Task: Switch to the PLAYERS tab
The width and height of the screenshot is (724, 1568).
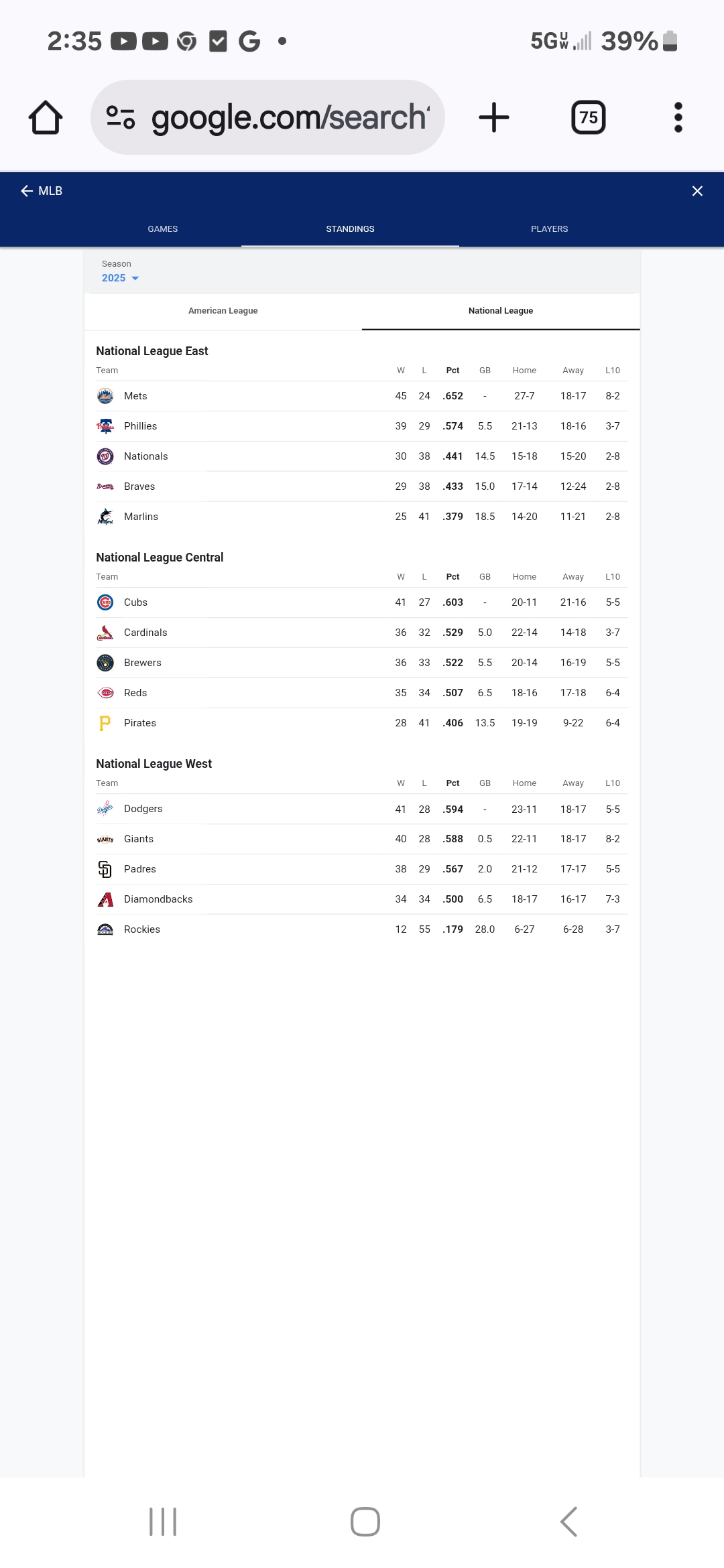Action: click(x=550, y=229)
